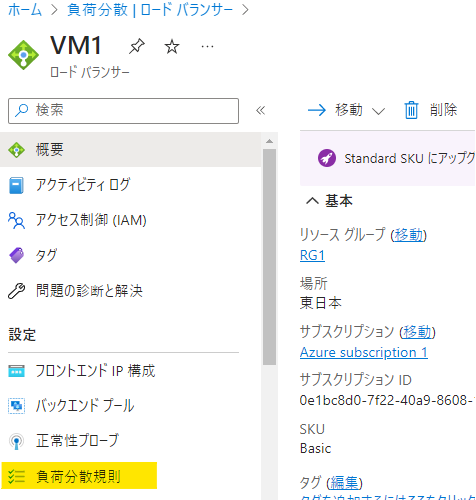The image size is (476, 500).
Task: Click the アクティビティ ログ book icon
Action: click(x=16, y=185)
